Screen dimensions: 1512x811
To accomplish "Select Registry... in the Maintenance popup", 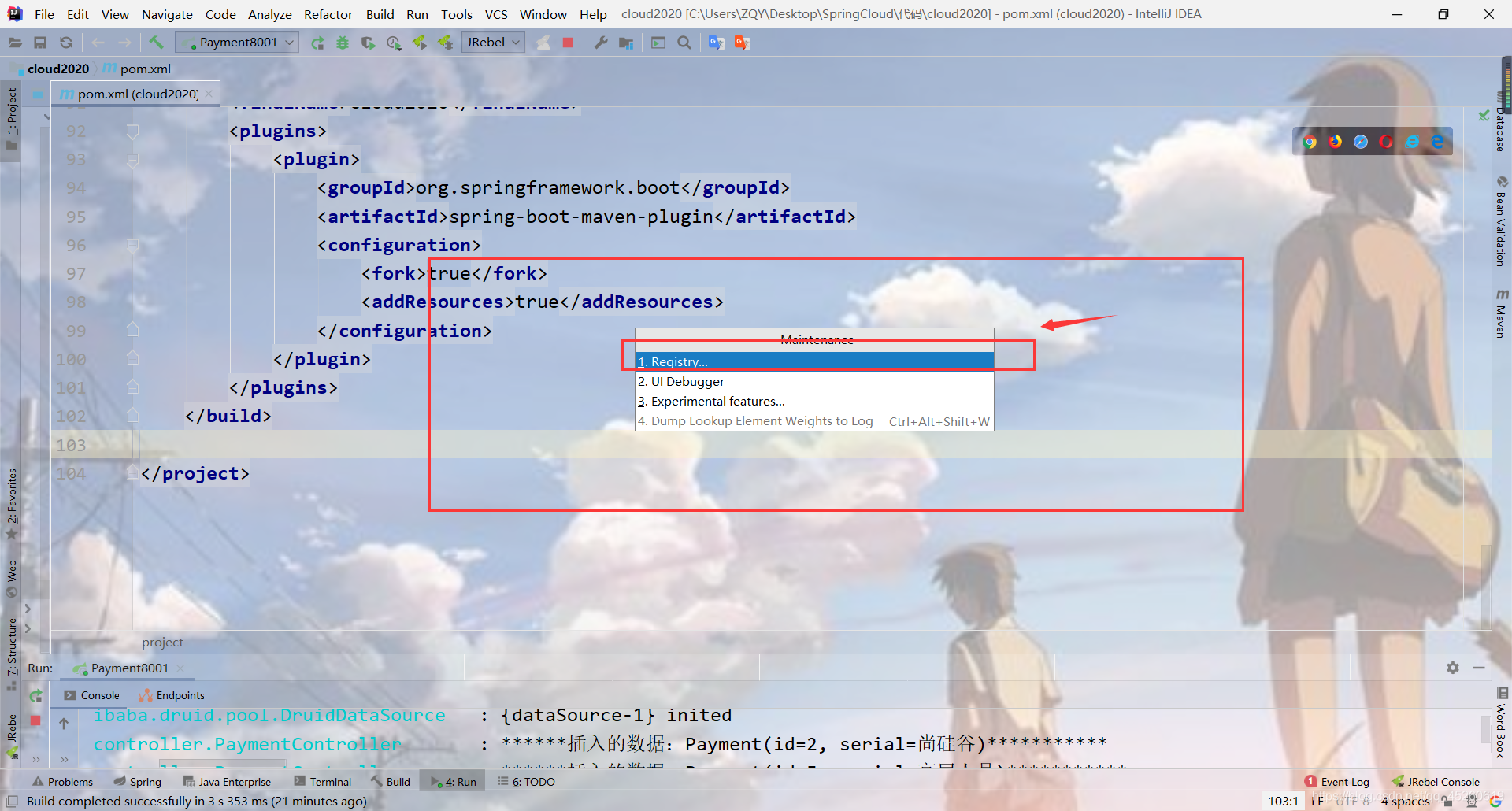I will [814, 361].
